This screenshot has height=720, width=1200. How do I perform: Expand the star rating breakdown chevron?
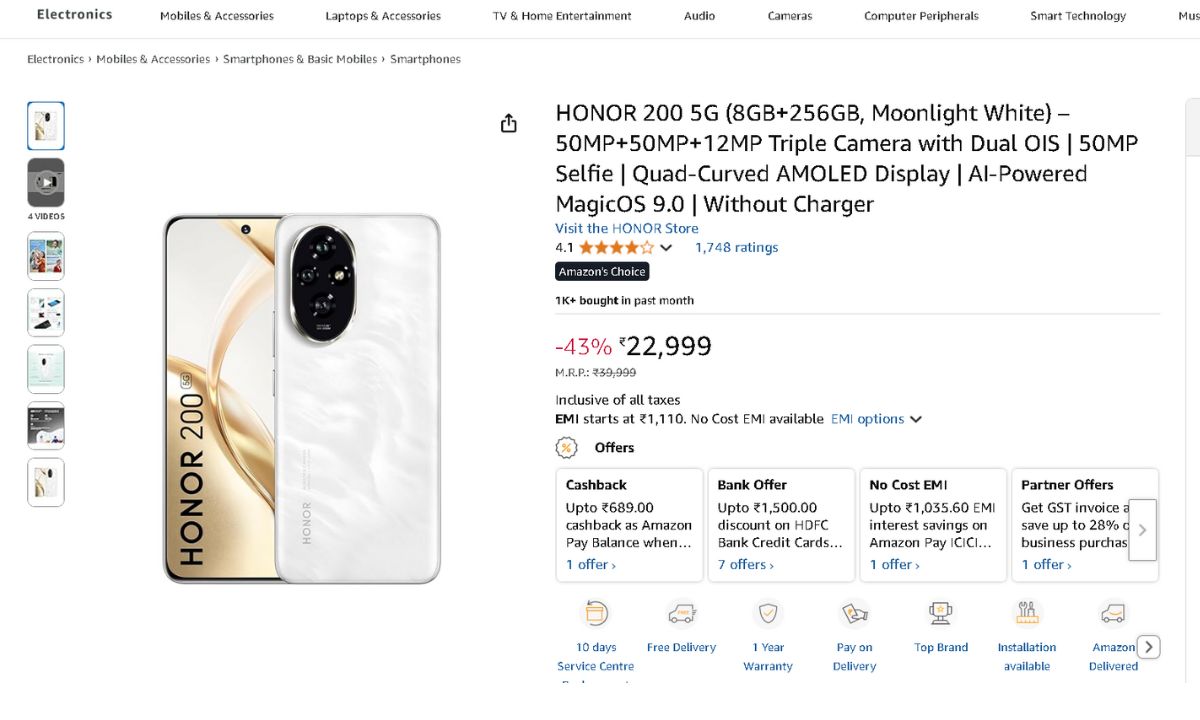667,248
